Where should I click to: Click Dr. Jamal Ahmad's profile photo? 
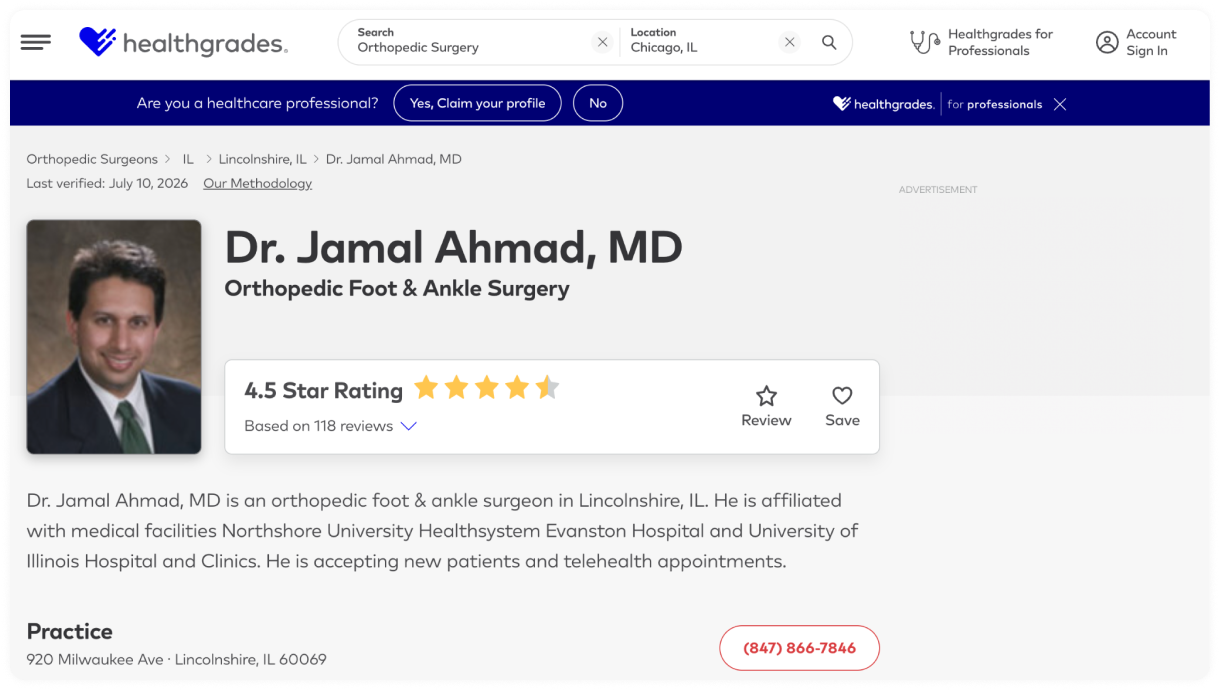(114, 337)
